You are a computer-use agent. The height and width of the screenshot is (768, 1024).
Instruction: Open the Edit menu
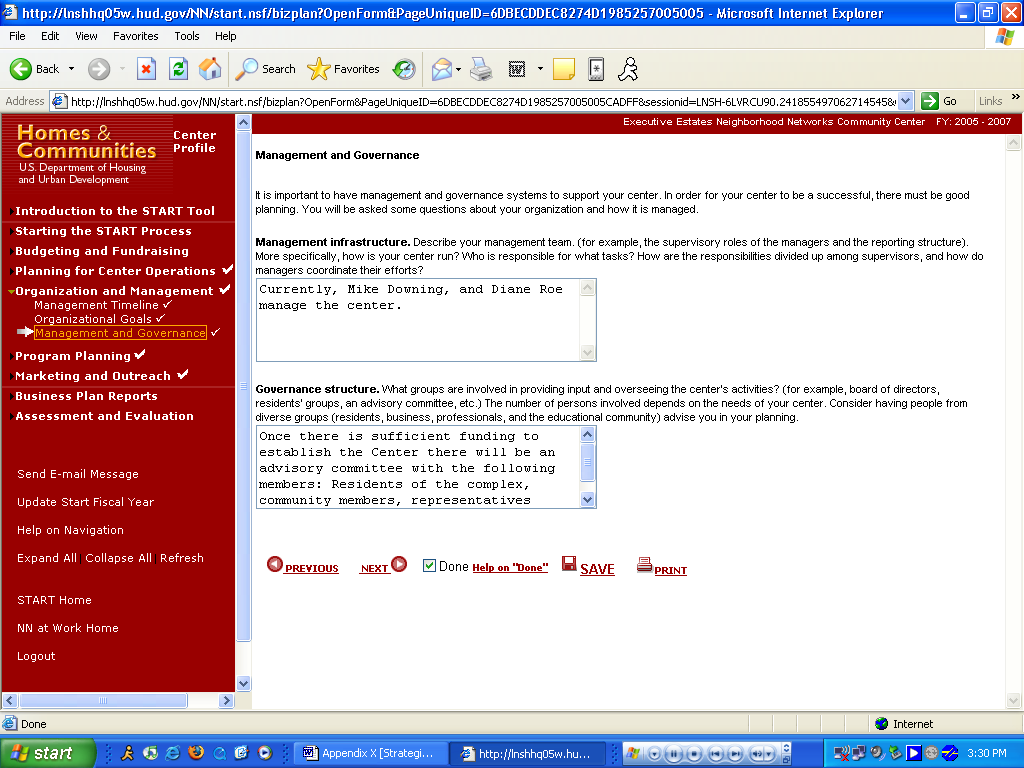click(x=50, y=36)
